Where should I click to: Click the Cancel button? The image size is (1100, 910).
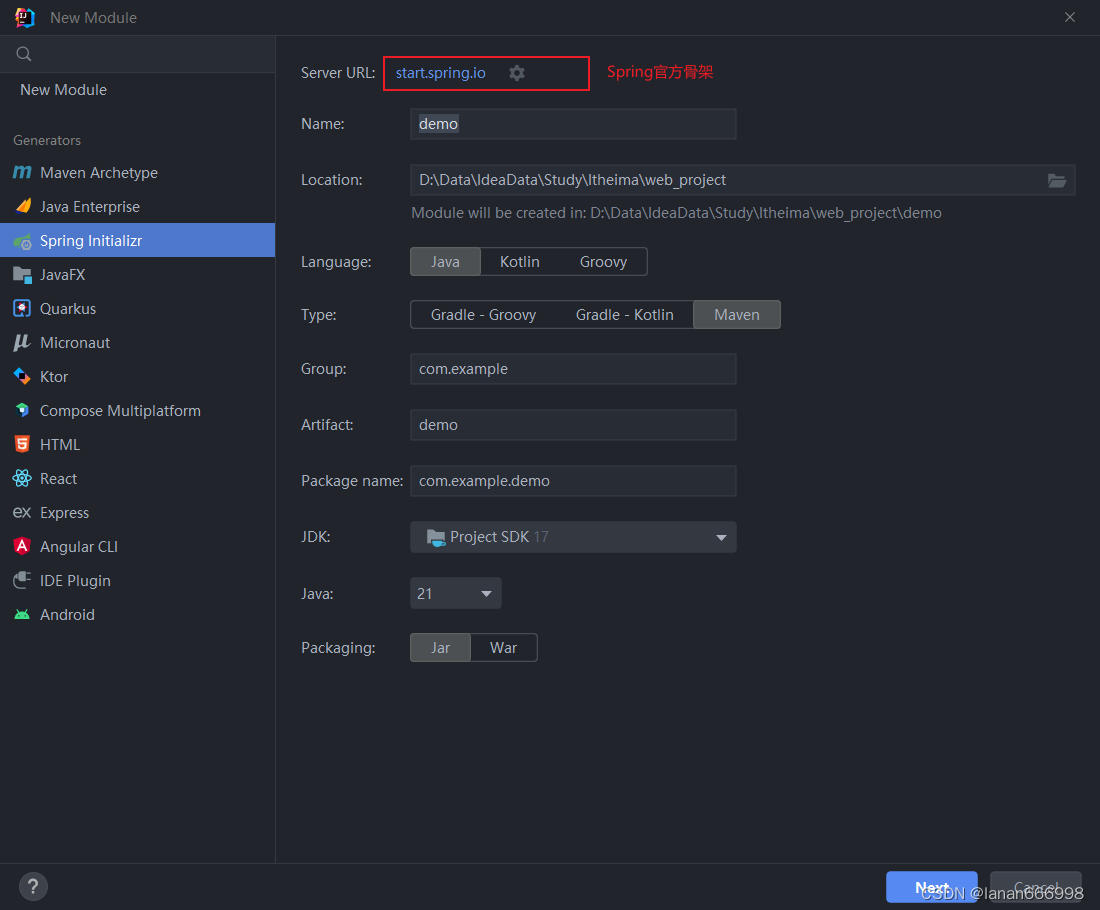tap(1035, 887)
